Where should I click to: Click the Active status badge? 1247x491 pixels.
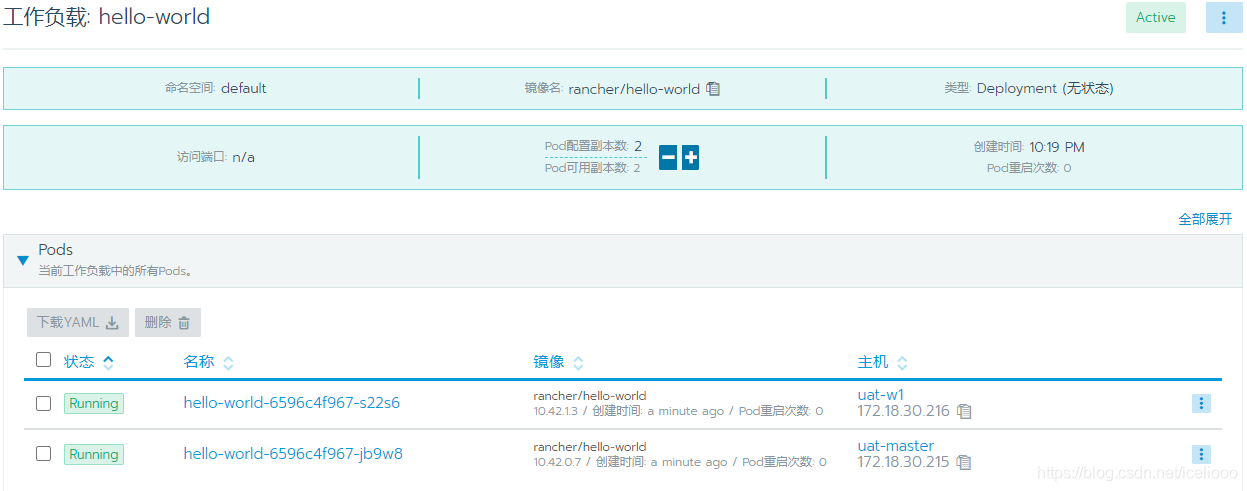[1156, 18]
